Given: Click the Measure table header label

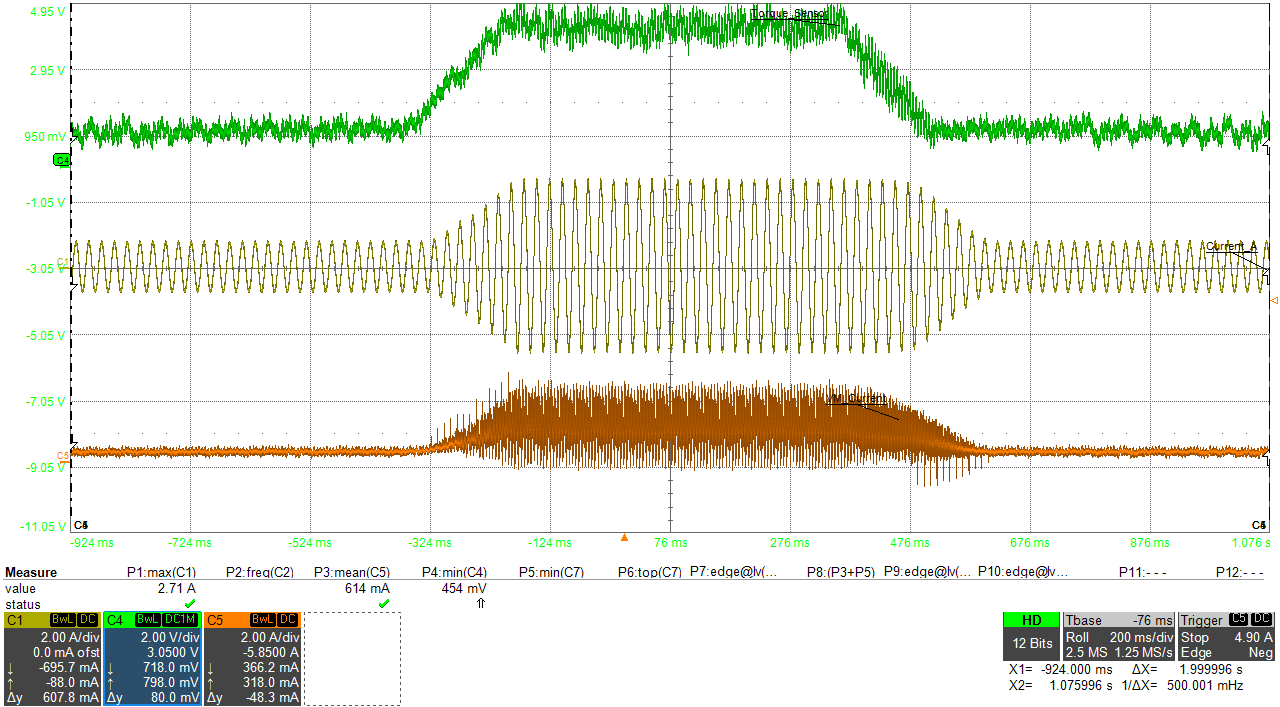Looking at the screenshot, I should pos(31,573).
